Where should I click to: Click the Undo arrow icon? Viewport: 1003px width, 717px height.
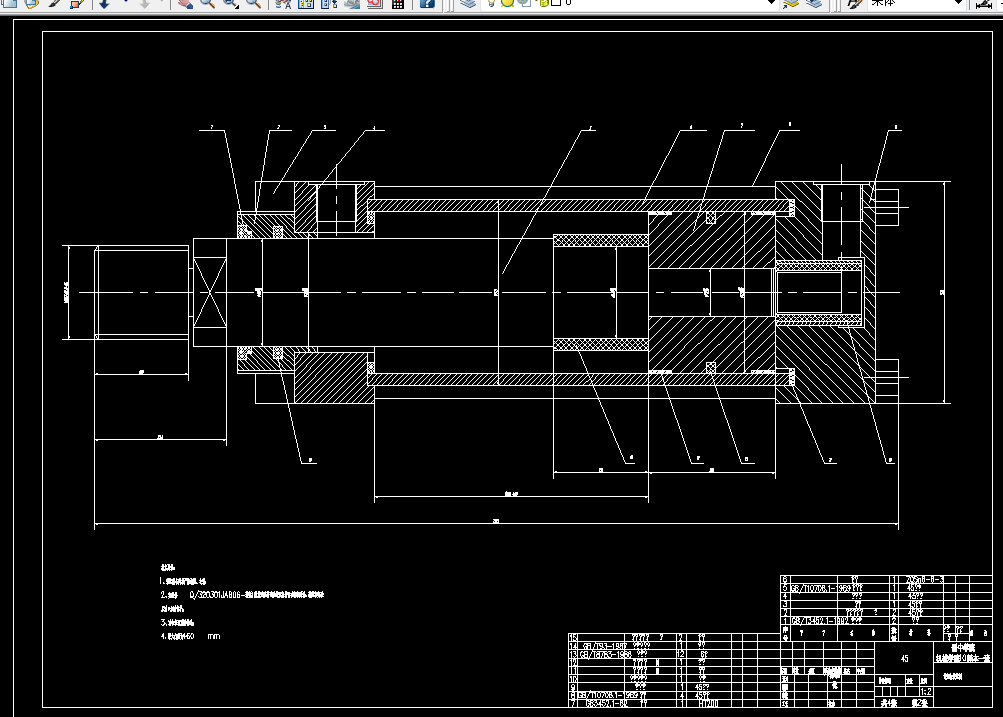coord(104,3)
